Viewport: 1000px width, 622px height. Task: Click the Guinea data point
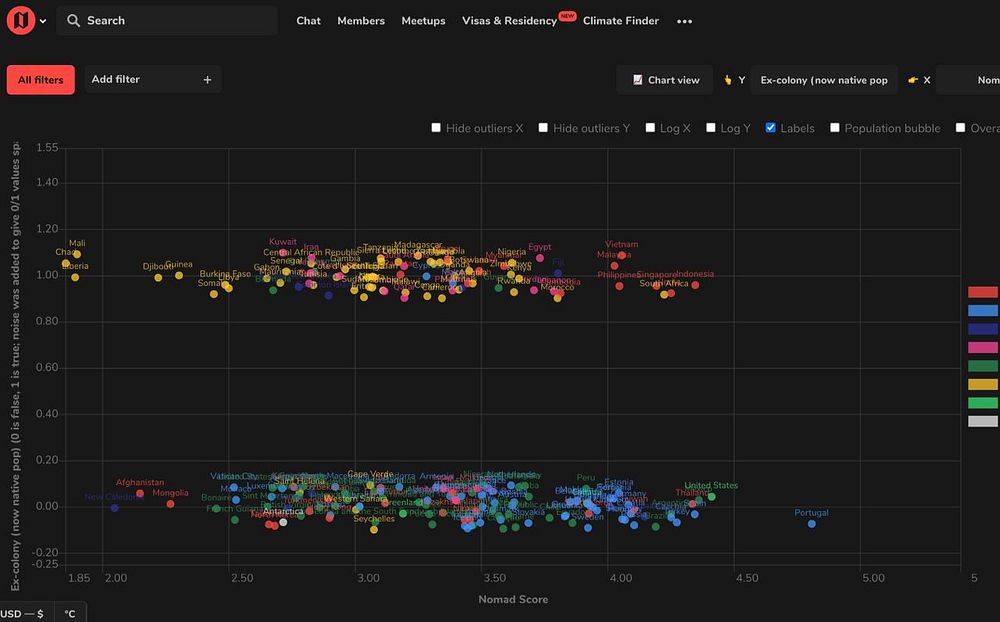[179, 276]
